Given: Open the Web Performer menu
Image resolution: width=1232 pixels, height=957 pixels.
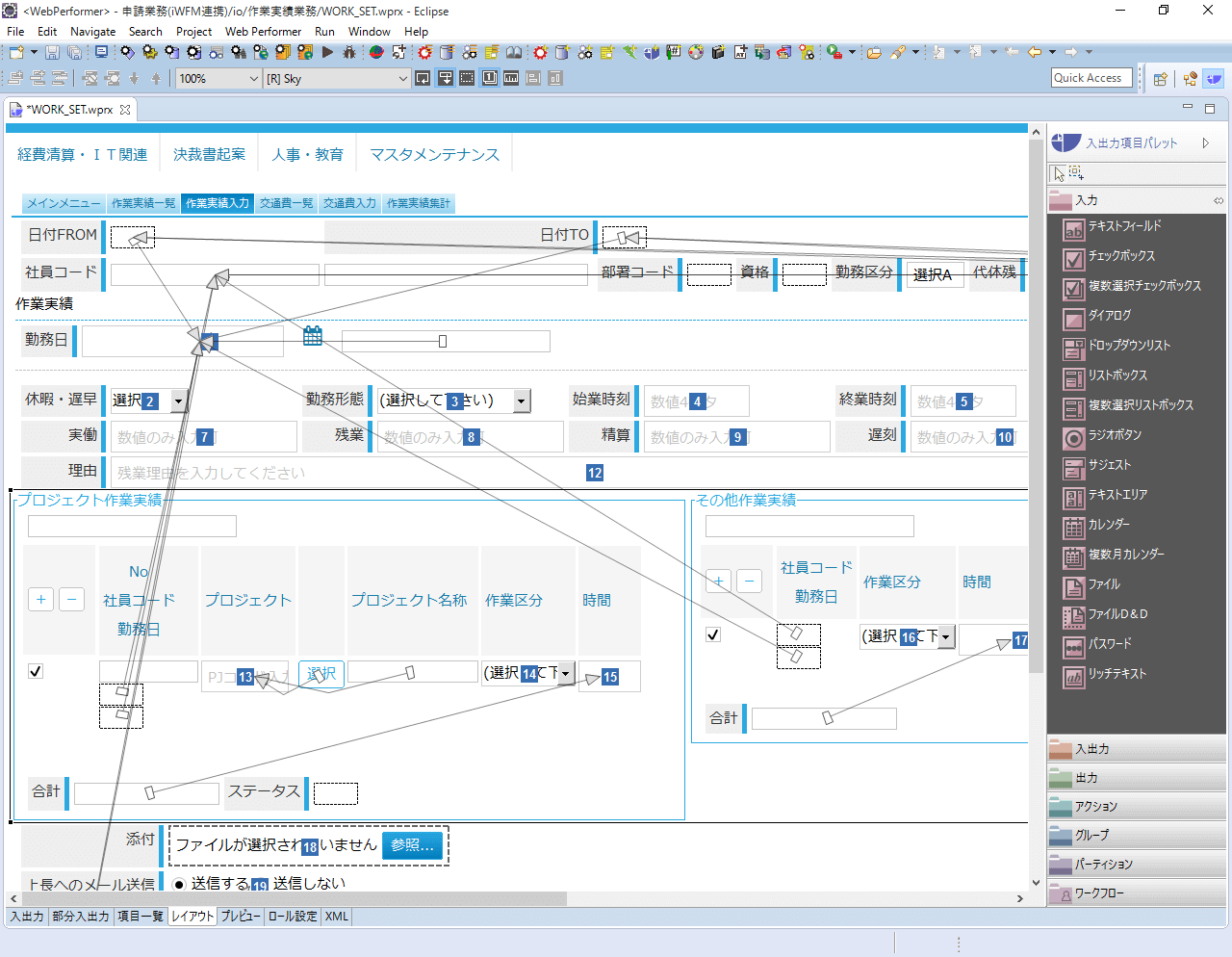Looking at the screenshot, I should tap(263, 32).
